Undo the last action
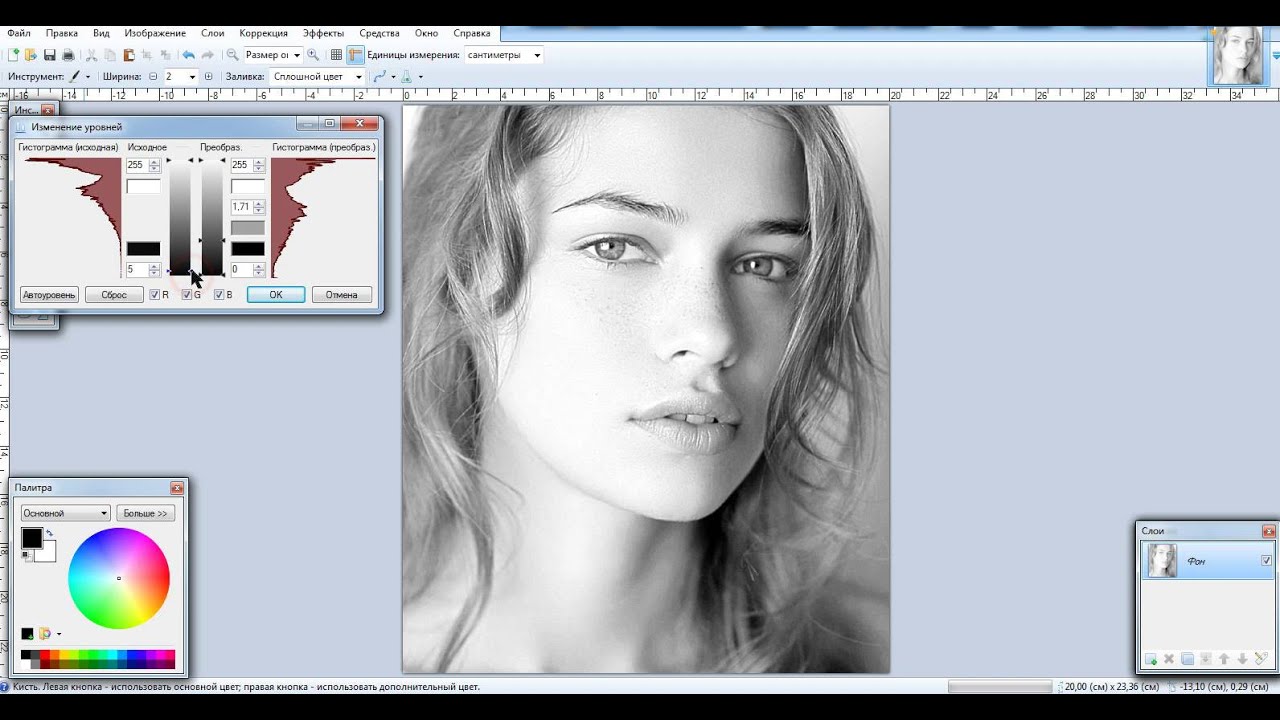The image size is (1280, 720). pyautogui.click(x=188, y=55)
